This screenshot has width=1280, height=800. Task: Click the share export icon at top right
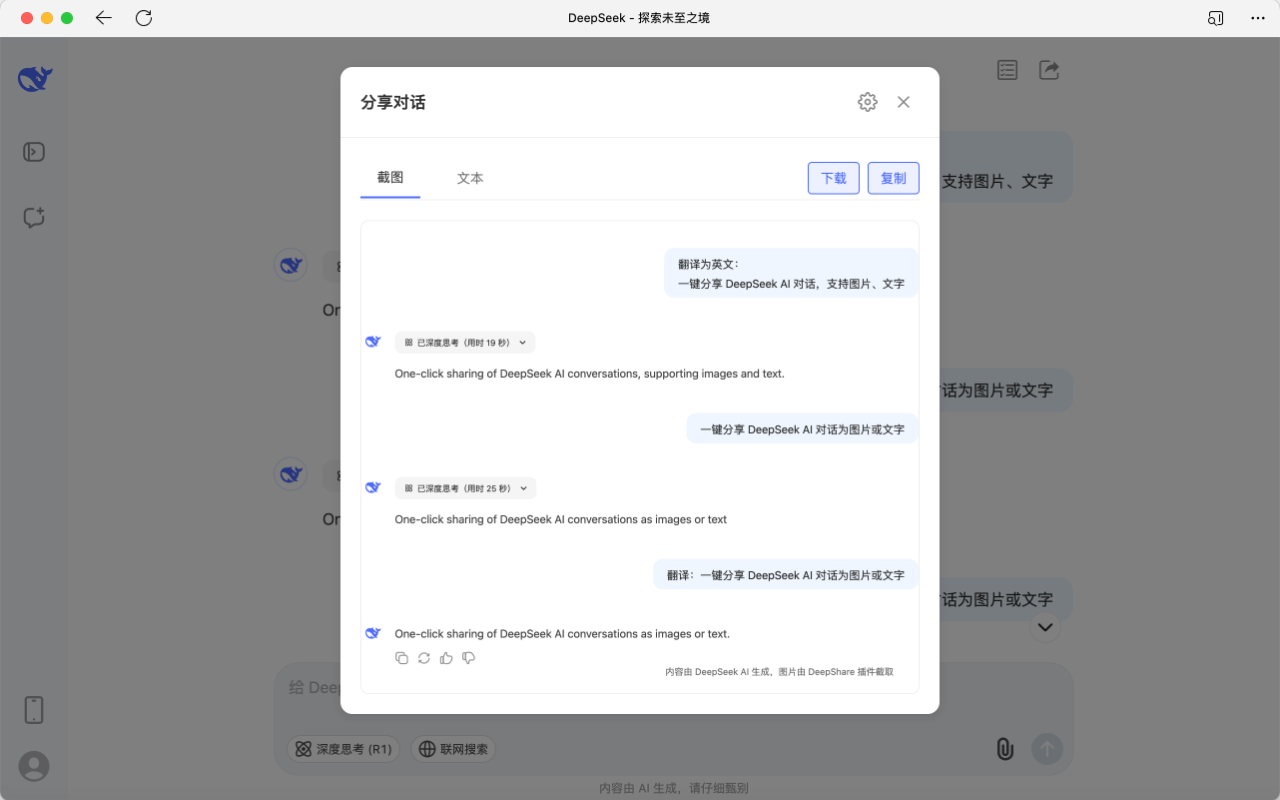point(1049,70)
